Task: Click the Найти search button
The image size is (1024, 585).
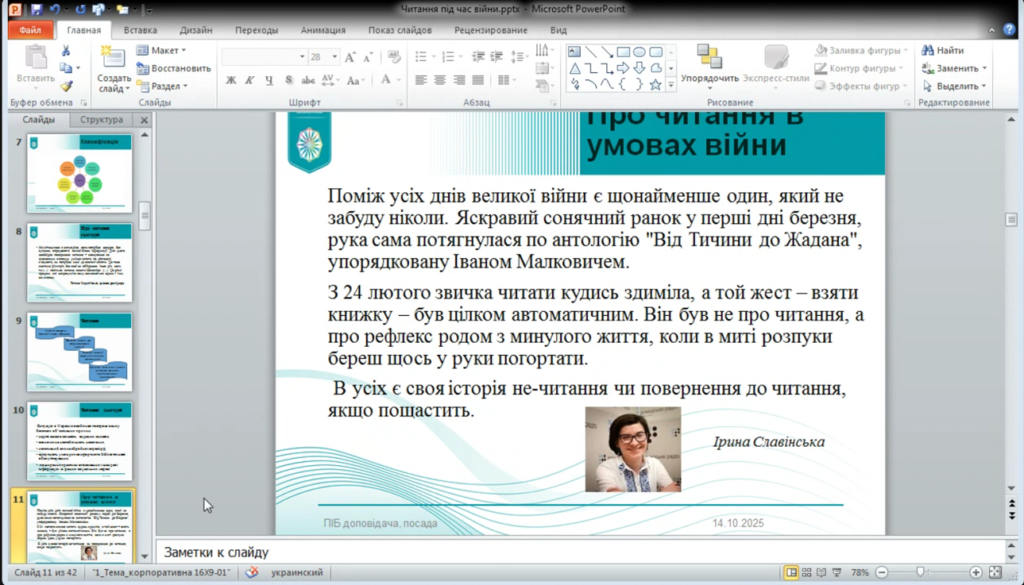Action: tap(943, 50)
